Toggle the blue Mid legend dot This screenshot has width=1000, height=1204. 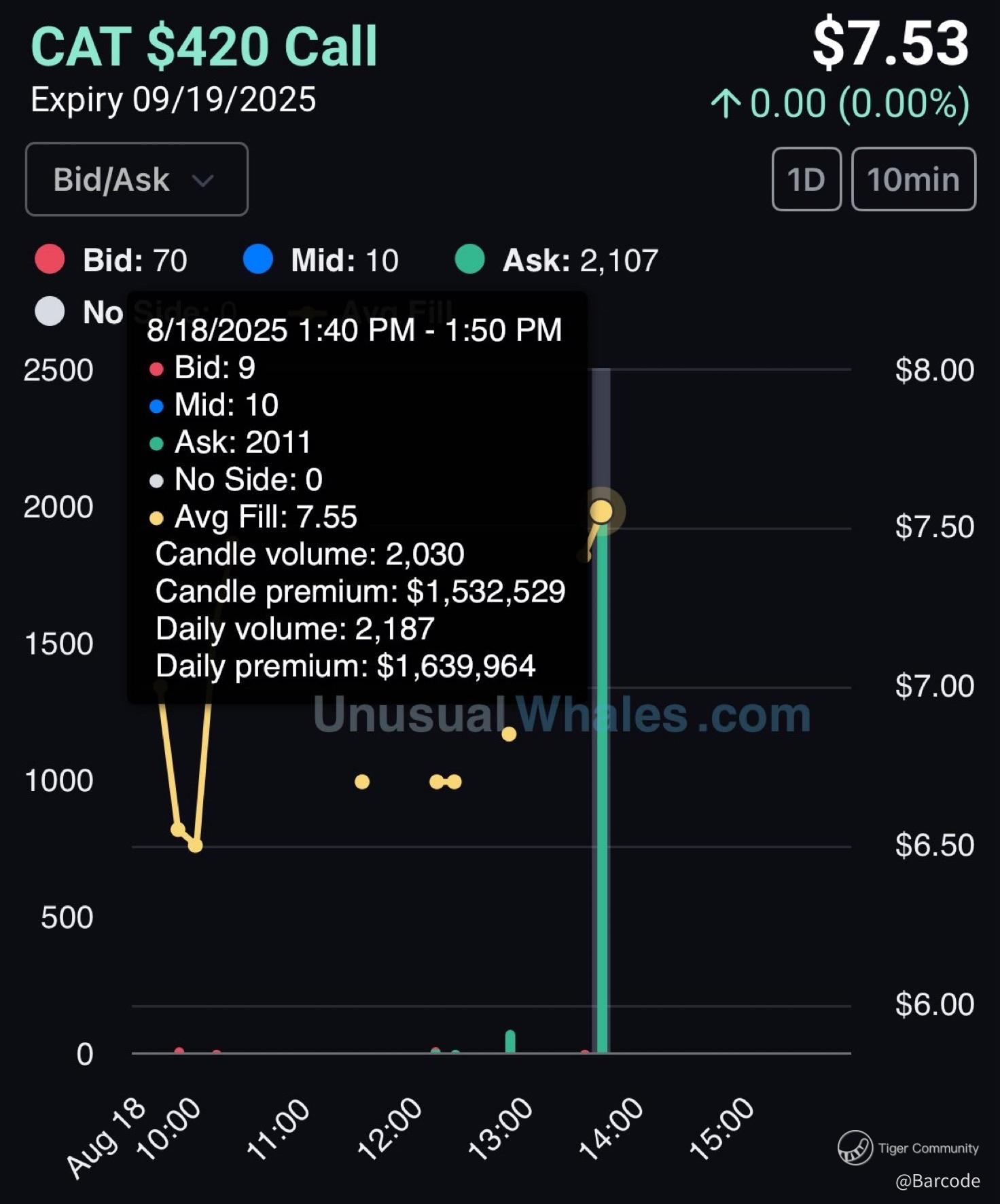258,259
